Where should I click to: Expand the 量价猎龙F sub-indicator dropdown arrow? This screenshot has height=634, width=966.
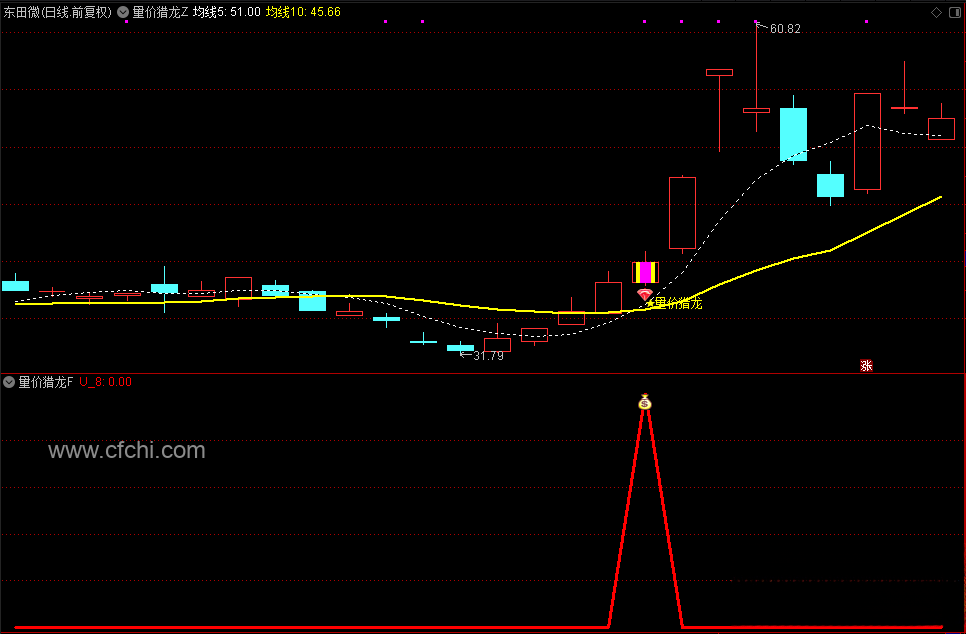(x=9, y=382)
